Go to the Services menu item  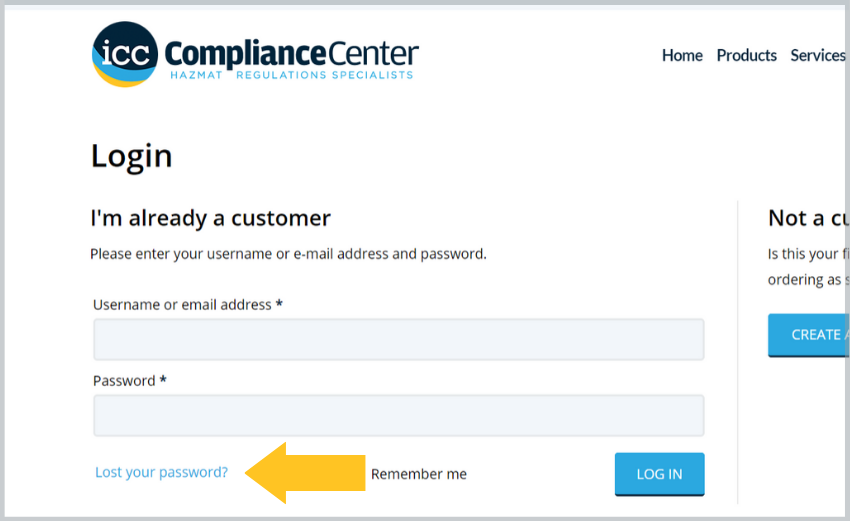(x=817, y=55)
